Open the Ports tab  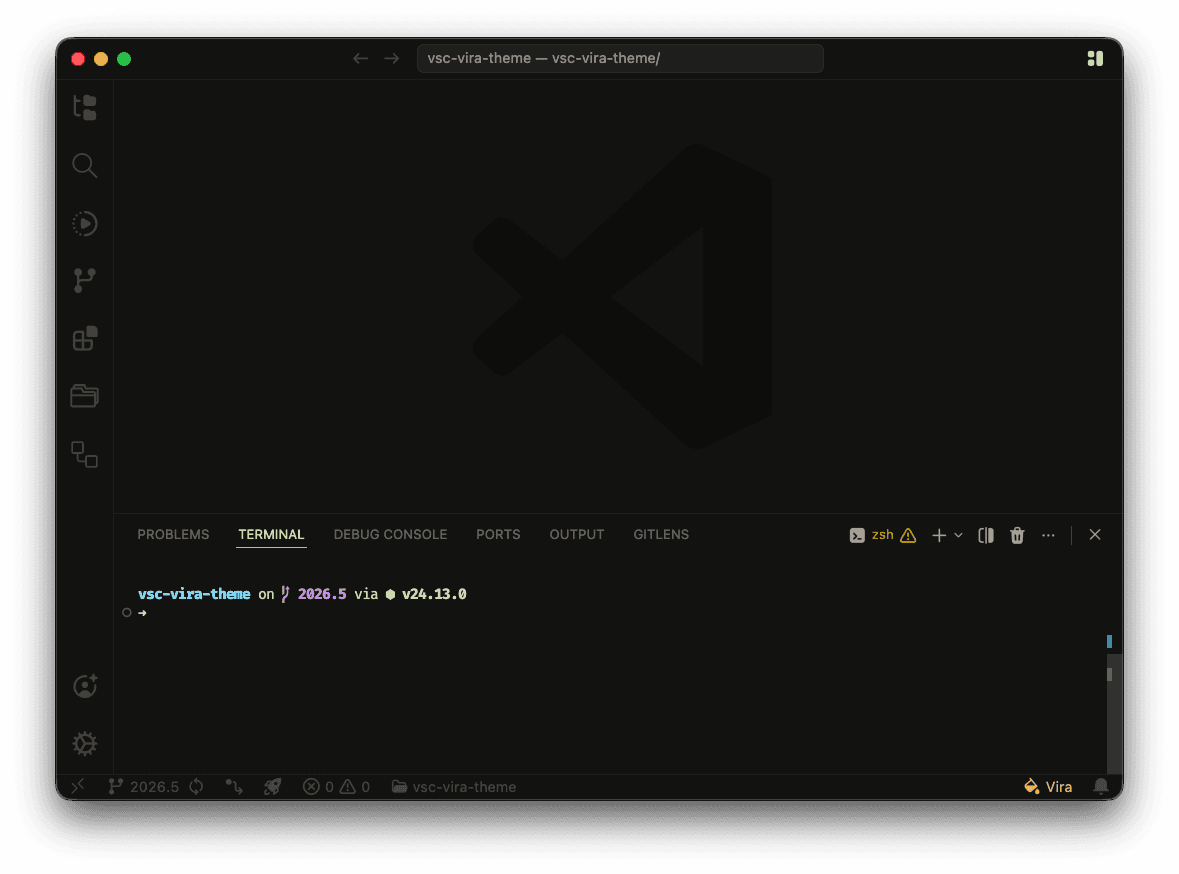click(498, 535)
